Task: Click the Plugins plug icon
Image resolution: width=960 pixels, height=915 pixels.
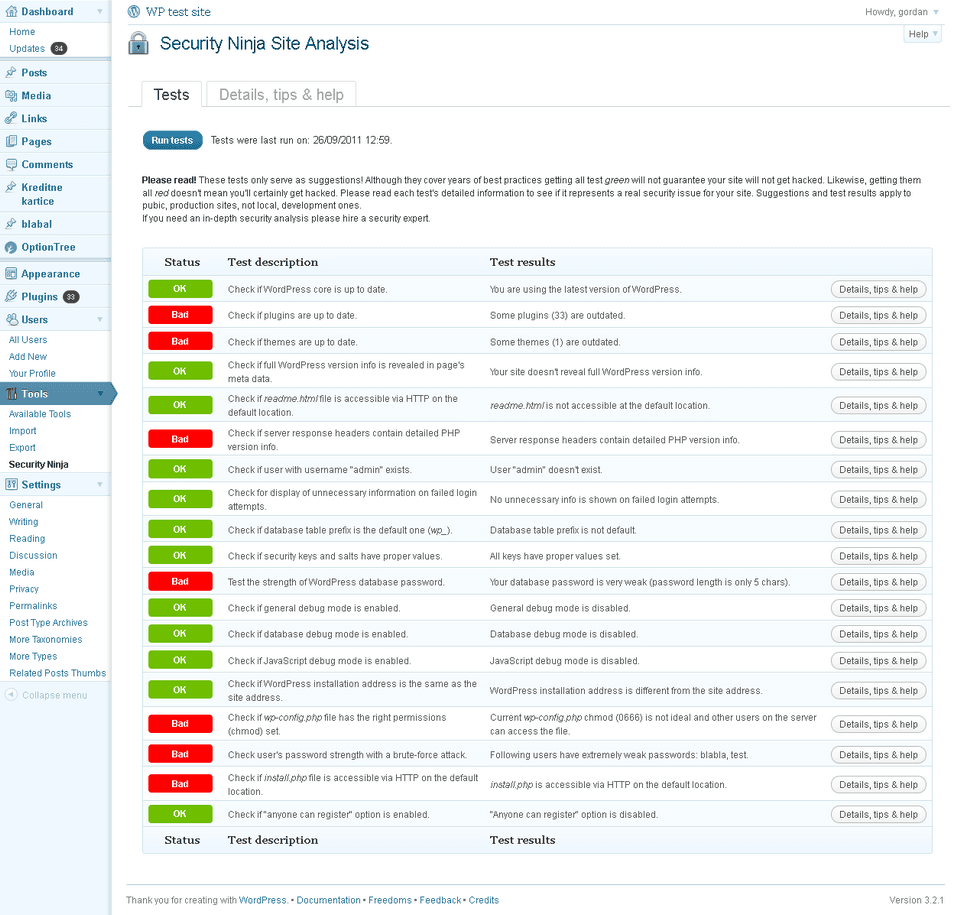Action: tap(11, 296)
